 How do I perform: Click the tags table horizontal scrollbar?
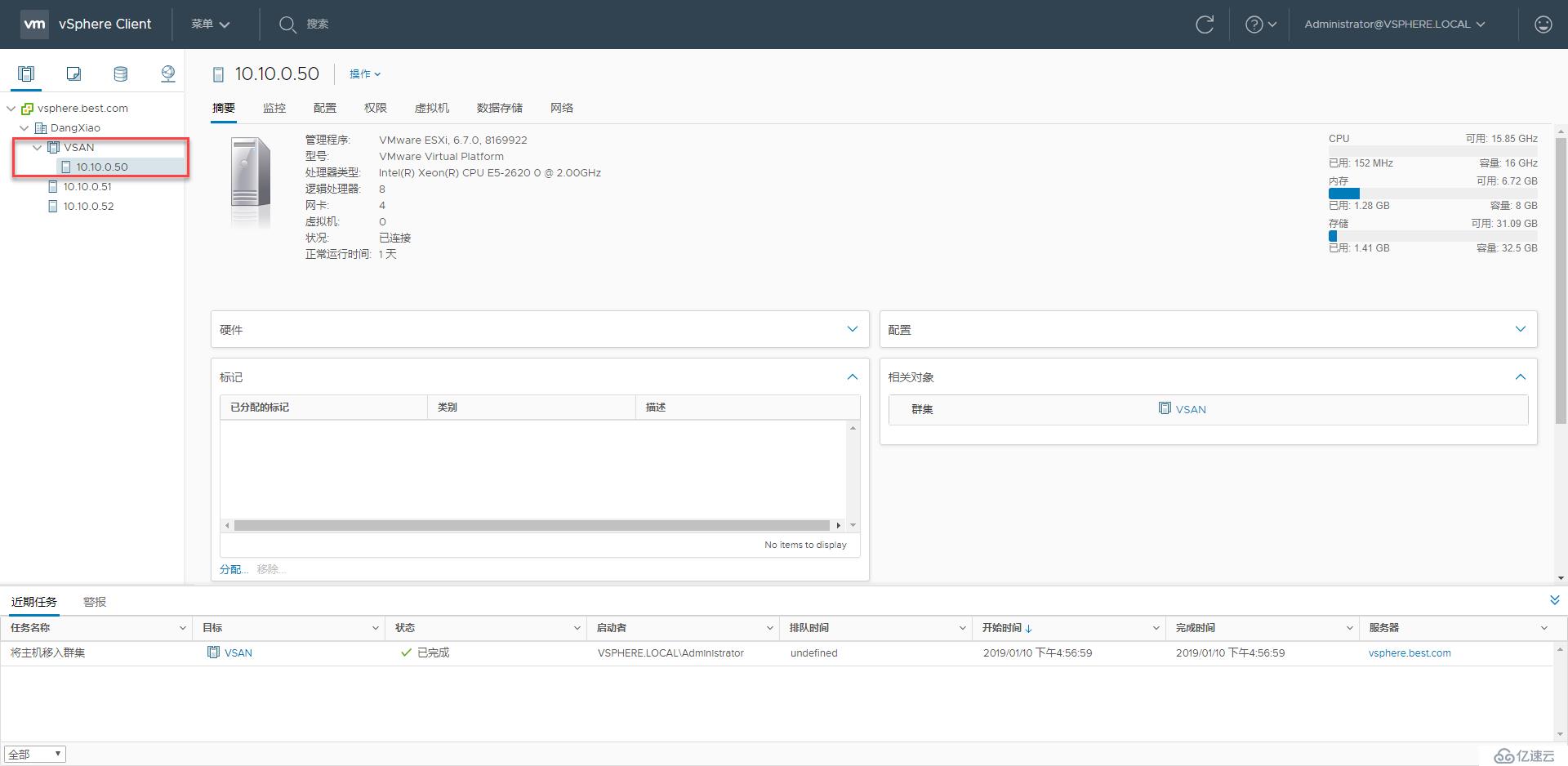[532, 525]
